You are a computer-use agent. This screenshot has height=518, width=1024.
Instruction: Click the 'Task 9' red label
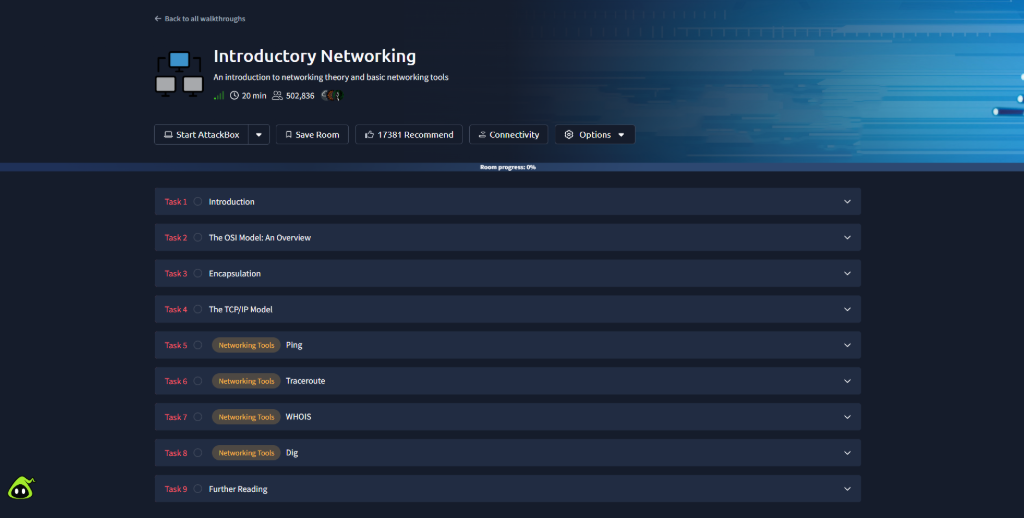coord(176,489)
